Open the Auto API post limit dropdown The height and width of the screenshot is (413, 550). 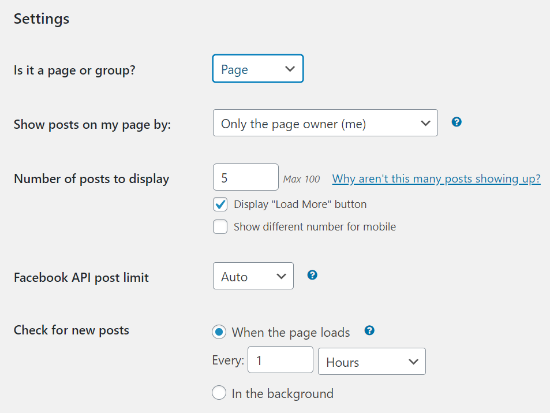(x=253, y=276)
